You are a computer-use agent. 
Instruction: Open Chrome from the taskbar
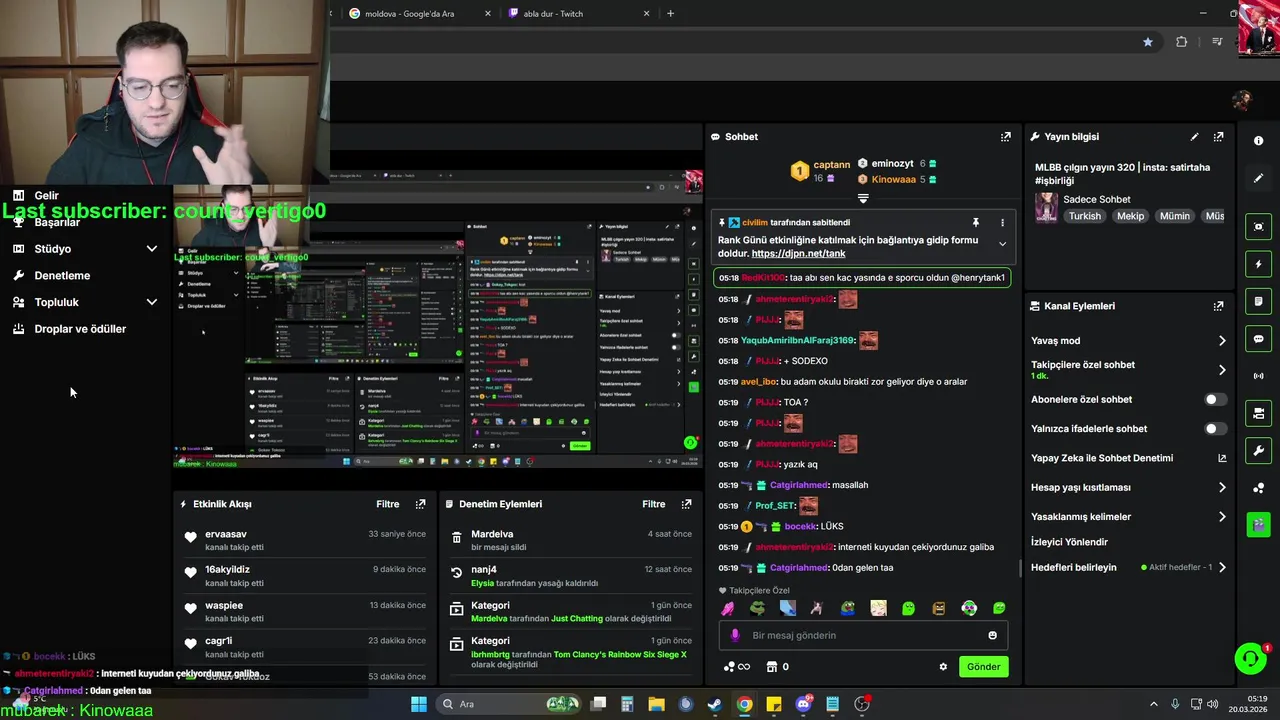744,704
